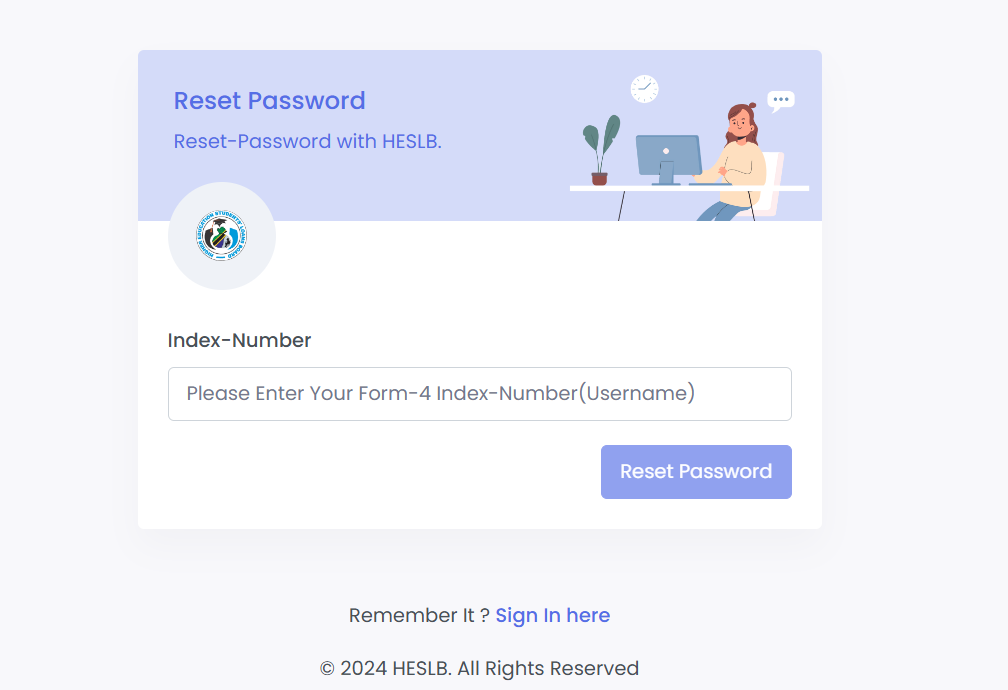Click the woman's blue jeans in illustration

722,212
